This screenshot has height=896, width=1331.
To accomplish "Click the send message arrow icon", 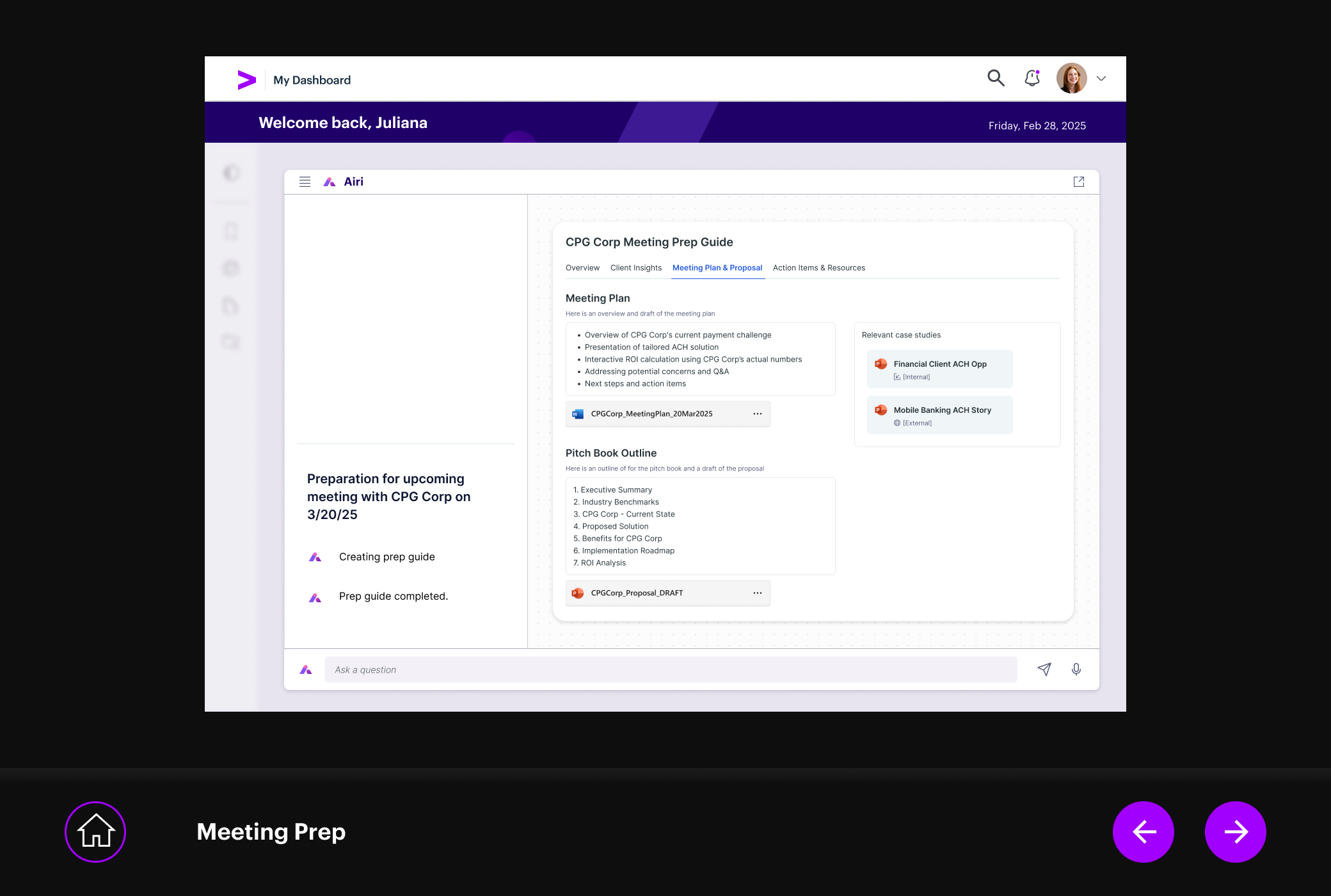I will [1044, 669].
